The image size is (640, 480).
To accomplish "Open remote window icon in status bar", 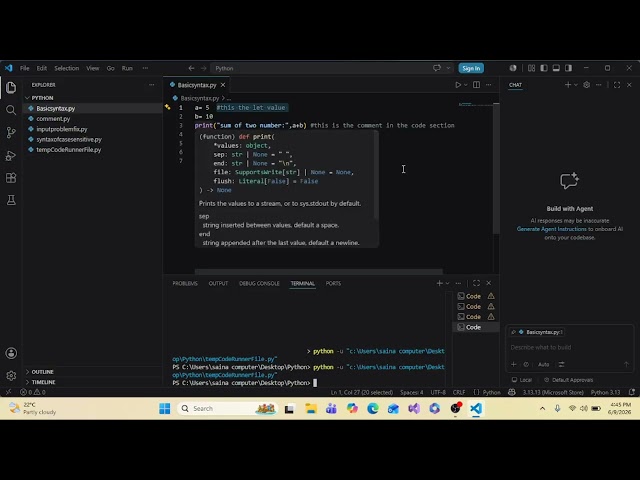I will tap(8, 392).
